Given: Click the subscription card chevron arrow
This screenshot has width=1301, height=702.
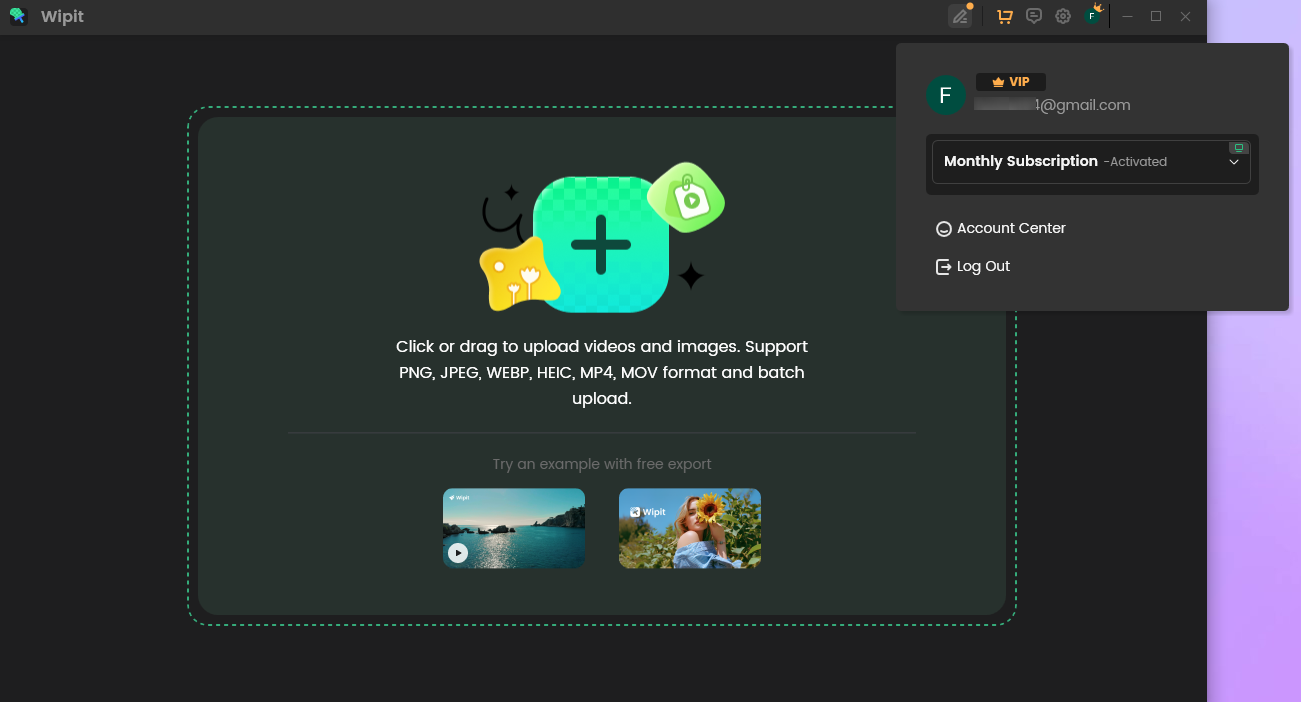Looking at the screenshot, I should tap(1234, 161).
